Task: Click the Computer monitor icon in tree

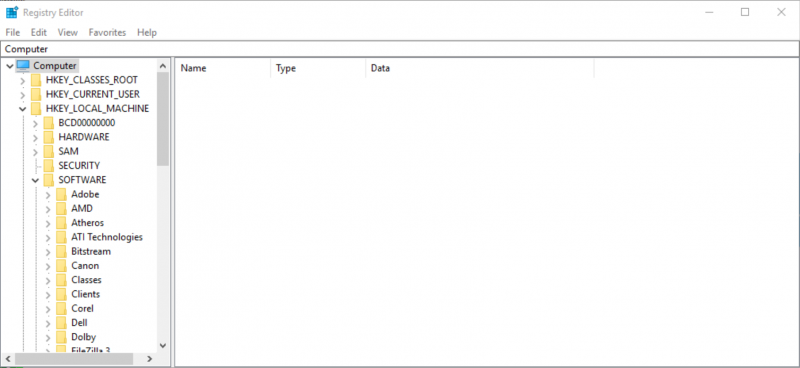Action: click(23, 65)
